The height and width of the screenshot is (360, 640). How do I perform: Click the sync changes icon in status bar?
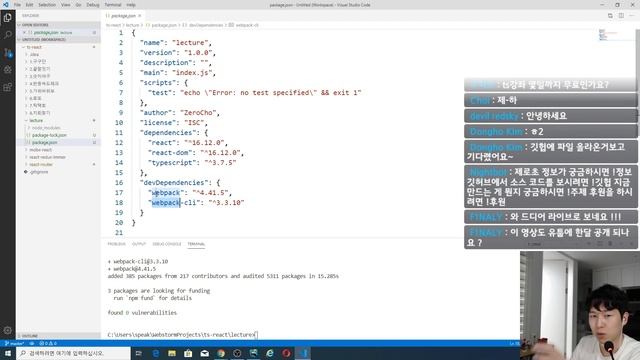coord(31,343)
